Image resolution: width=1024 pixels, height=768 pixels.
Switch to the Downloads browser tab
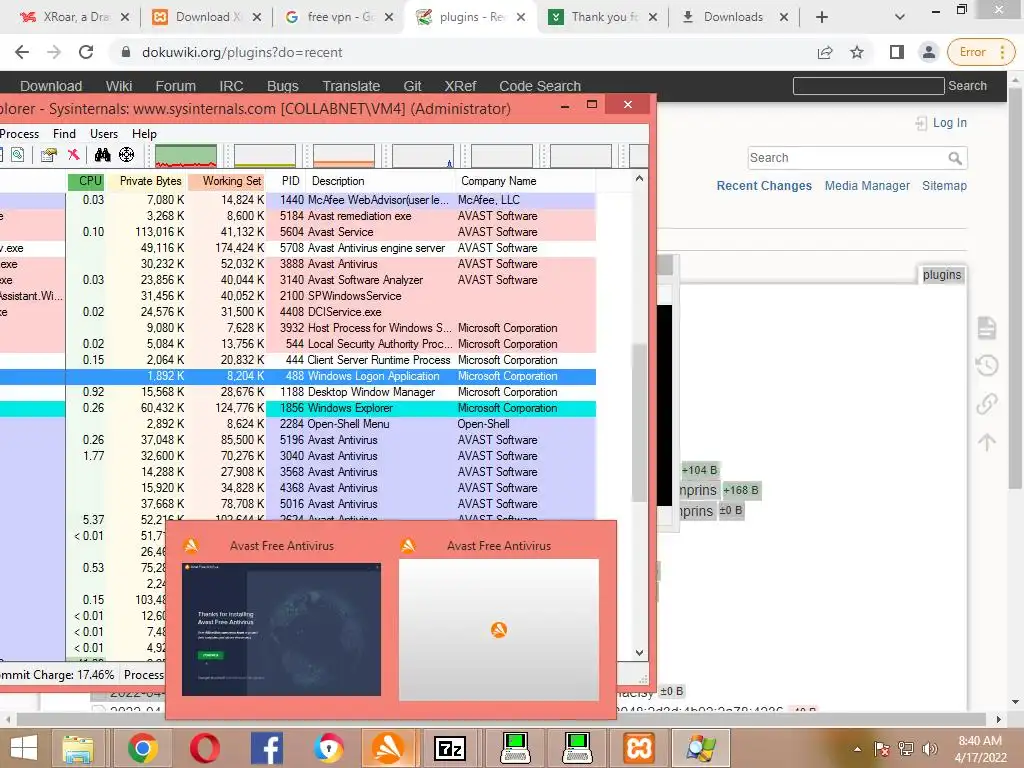point(733,17)
